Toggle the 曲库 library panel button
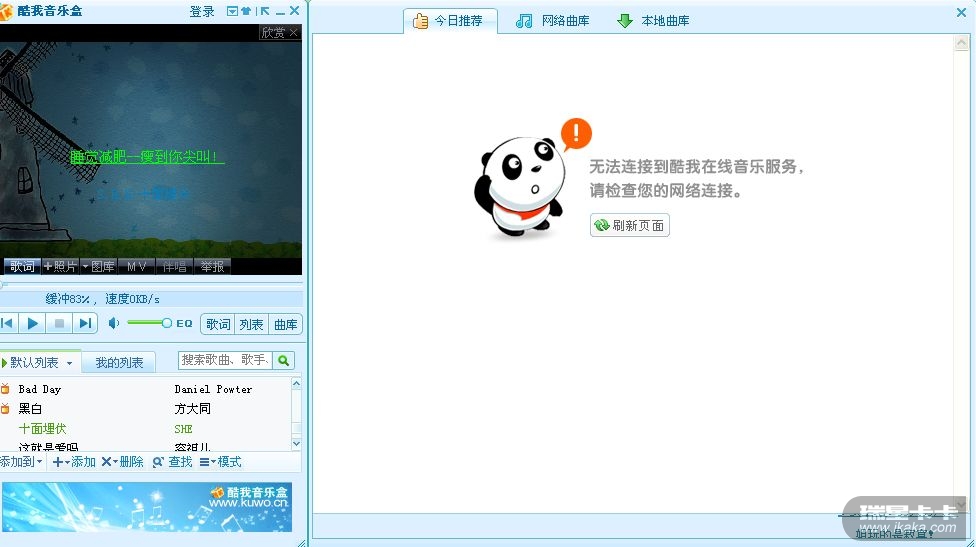 [285, 324]
